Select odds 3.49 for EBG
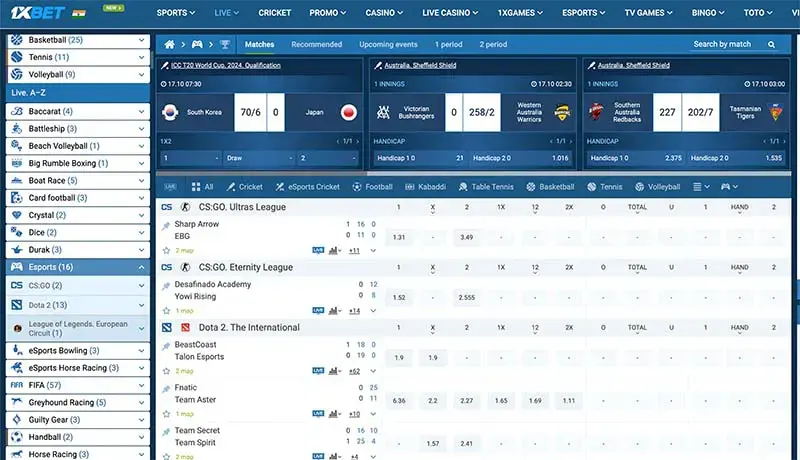 [466, 237]
